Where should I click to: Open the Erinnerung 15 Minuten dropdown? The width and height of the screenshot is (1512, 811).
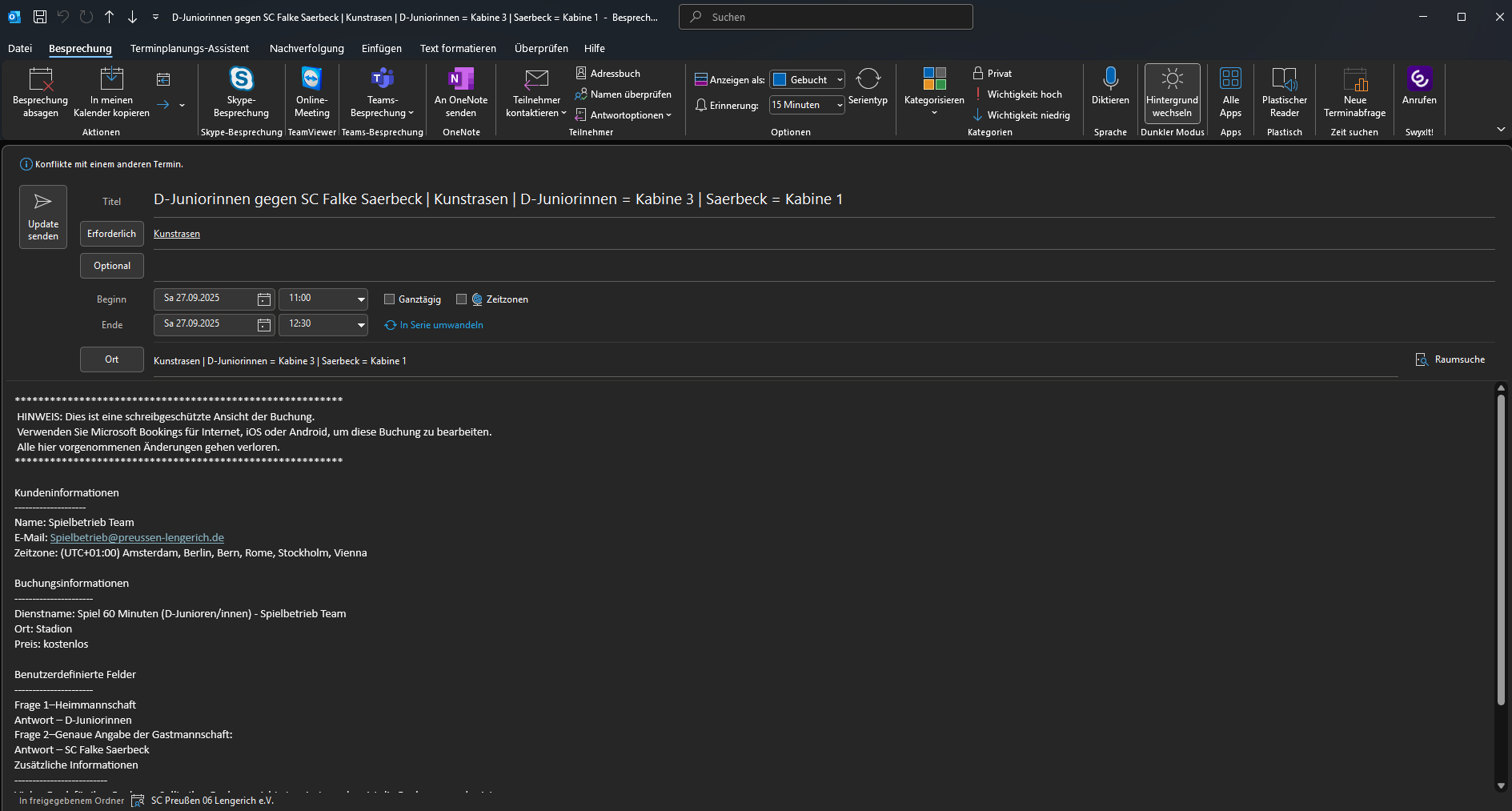coord(839,106)
